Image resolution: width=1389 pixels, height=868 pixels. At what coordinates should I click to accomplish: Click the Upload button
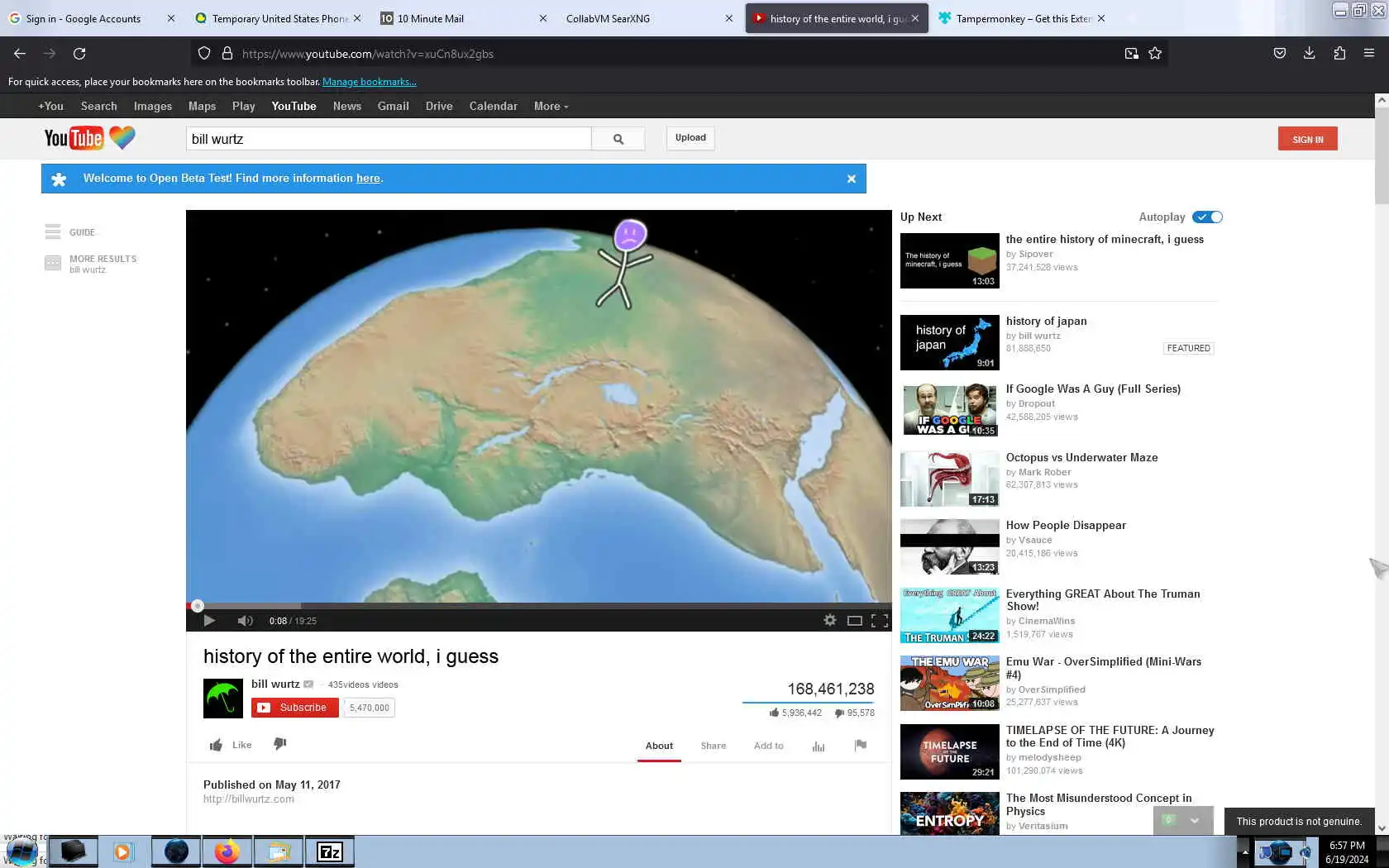pyautogui.click(x=690, y=138)
